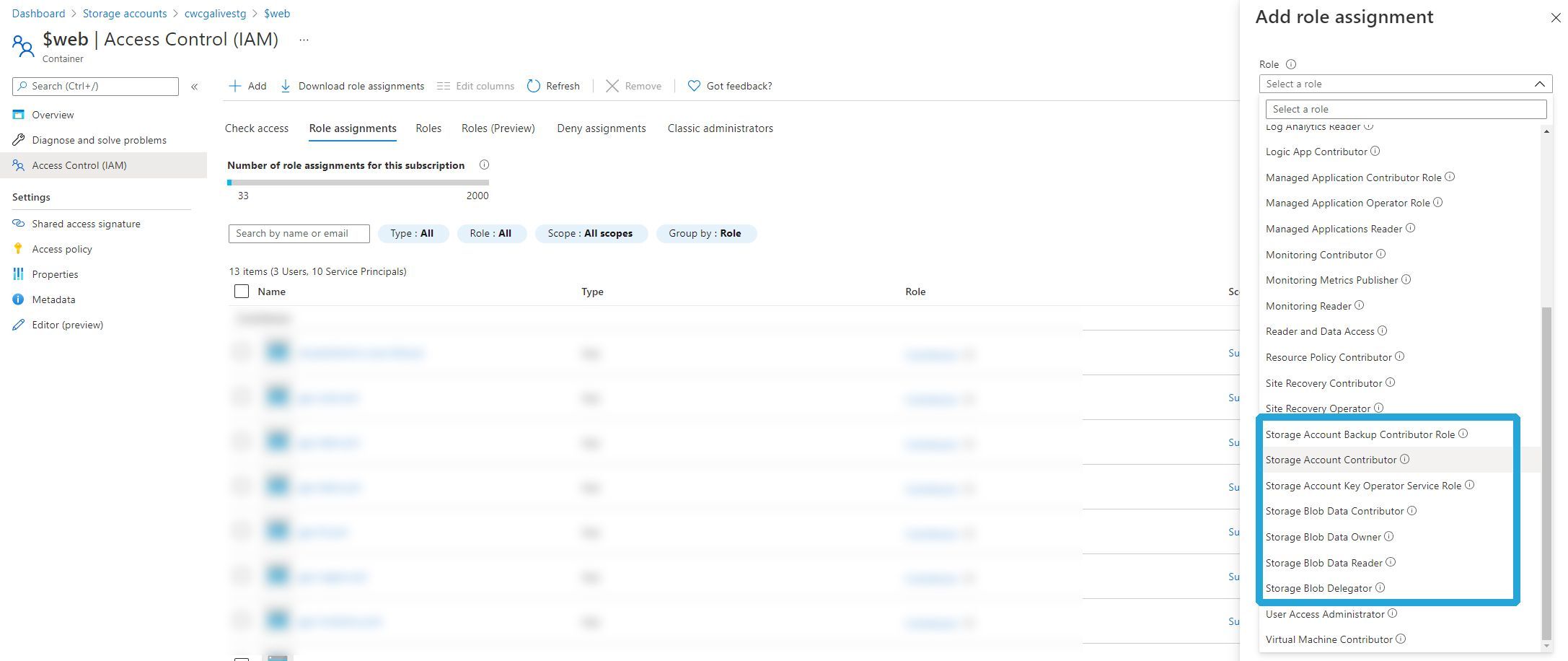Select the Role assignments tab

coord(353,128)
